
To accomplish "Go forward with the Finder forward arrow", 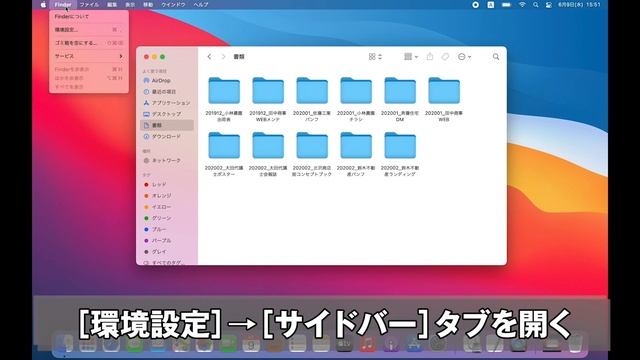I will (223, 57).
